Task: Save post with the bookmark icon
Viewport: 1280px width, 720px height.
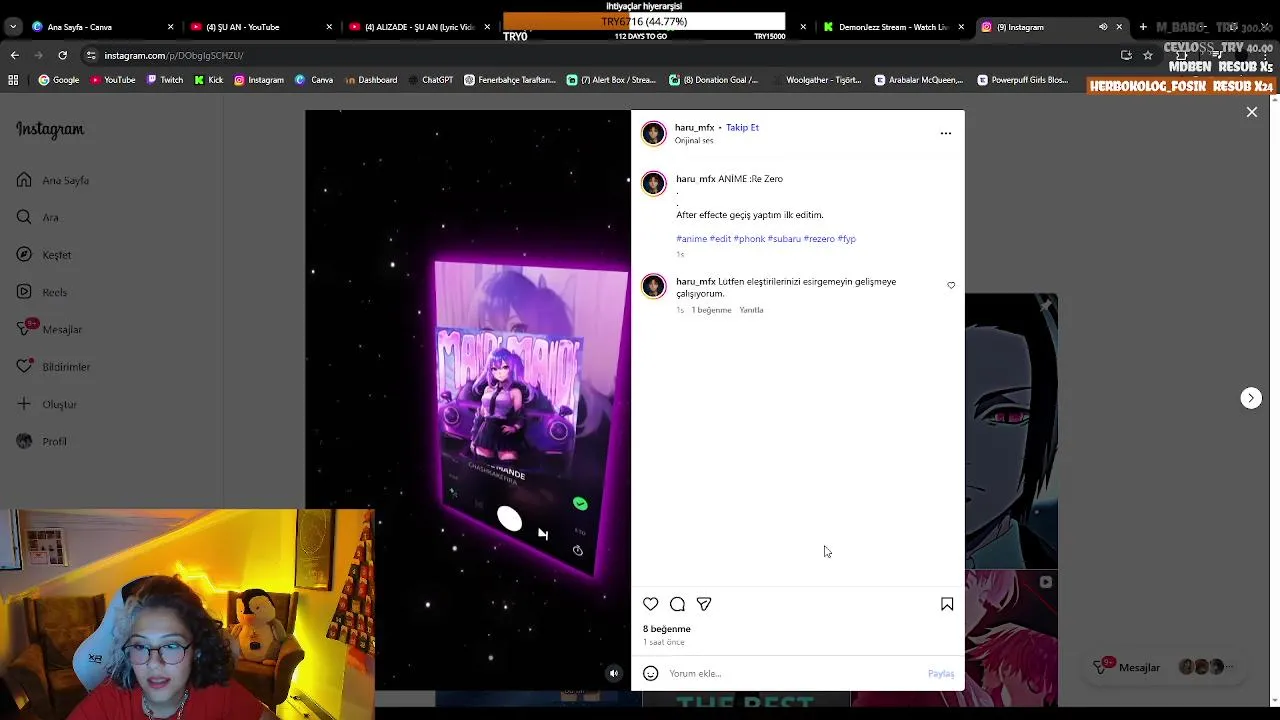Action: click(947, 604)
